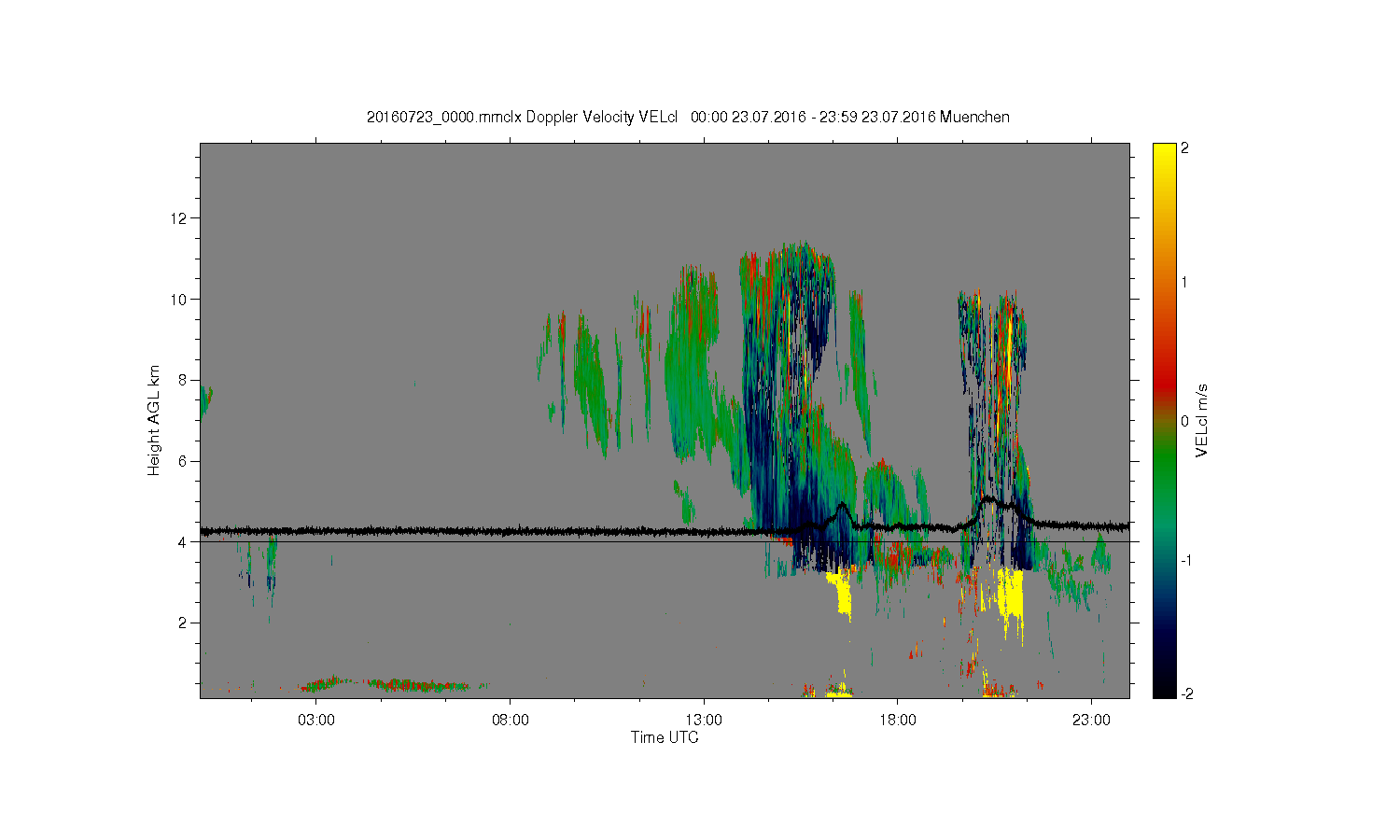1400x840 pixels.
Task: Click the plot title text 20160723_0000.mmclx
Action: [444, 118]
